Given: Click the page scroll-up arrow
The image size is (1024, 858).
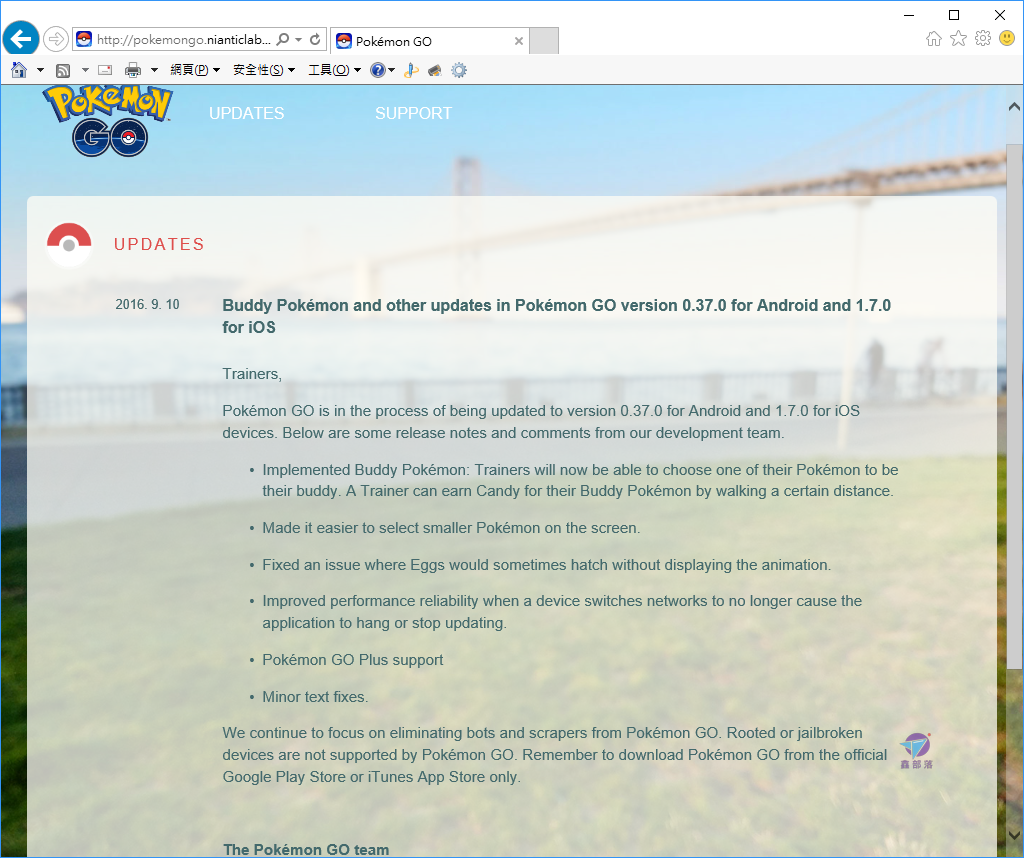Looking at the screenshot, I should click(1014, 106).
